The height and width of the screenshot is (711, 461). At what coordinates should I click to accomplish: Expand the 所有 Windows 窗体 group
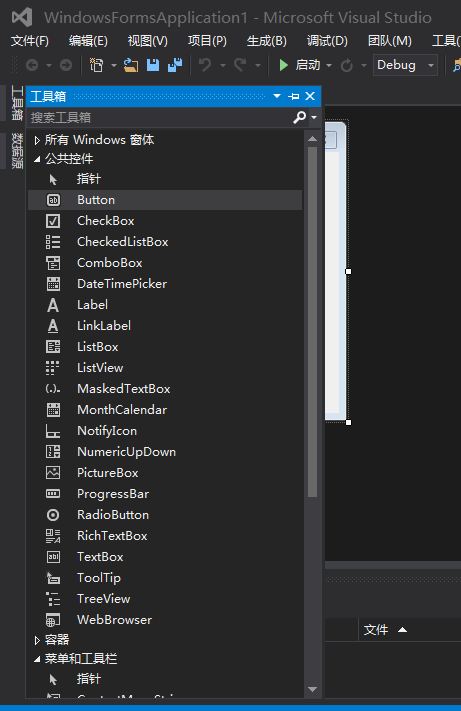point(37,140)
